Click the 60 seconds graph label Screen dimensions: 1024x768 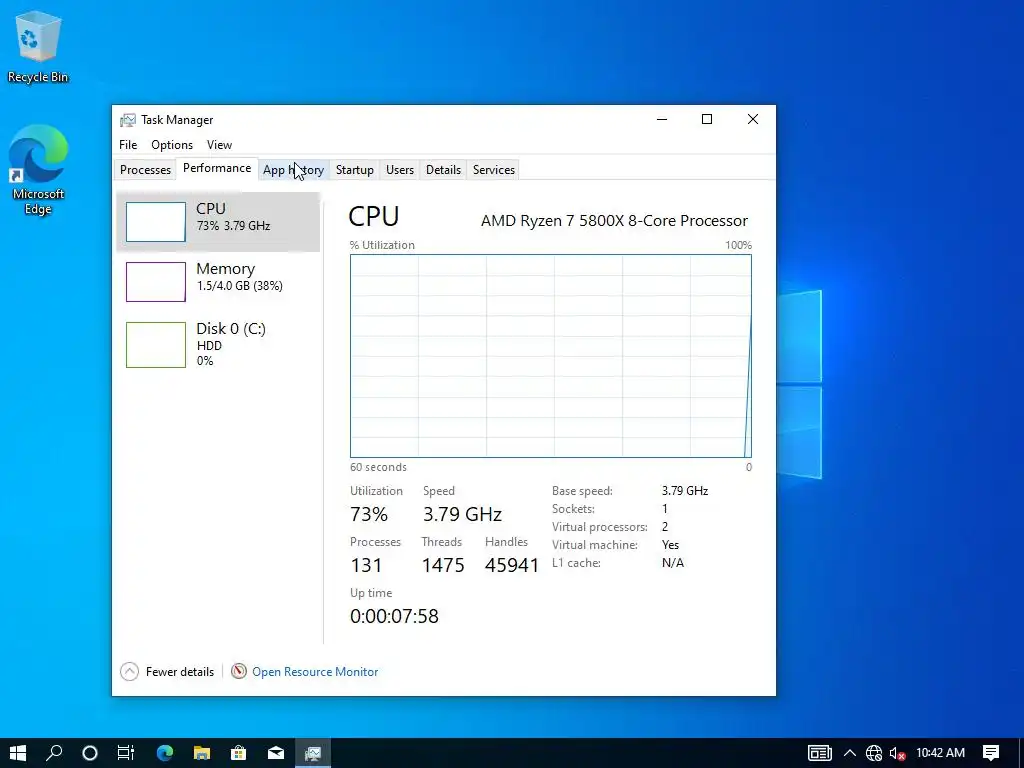(x=378, y=467)
